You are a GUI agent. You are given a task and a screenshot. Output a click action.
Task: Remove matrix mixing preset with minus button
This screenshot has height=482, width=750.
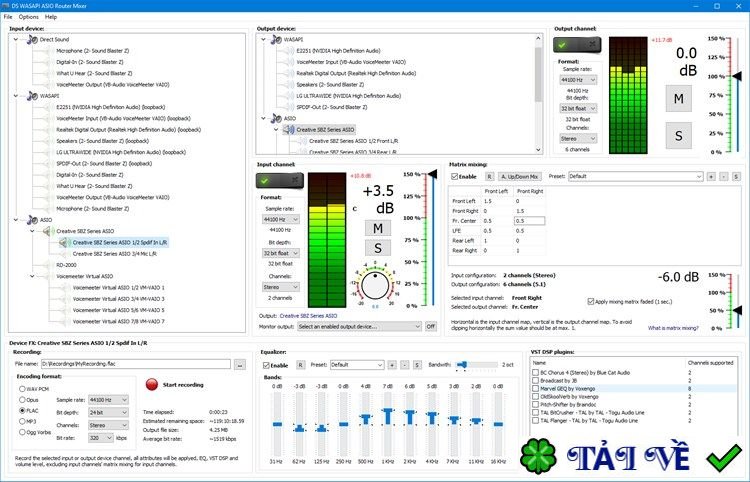724,176
